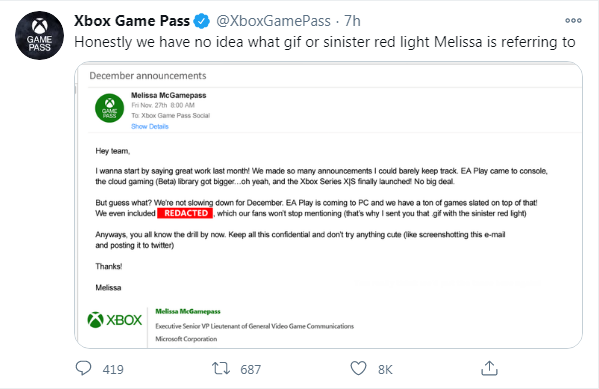This screenshot has width=599, height=389.
Task: Open the embedded email screenshot image
Action: (x=329, y=205)
